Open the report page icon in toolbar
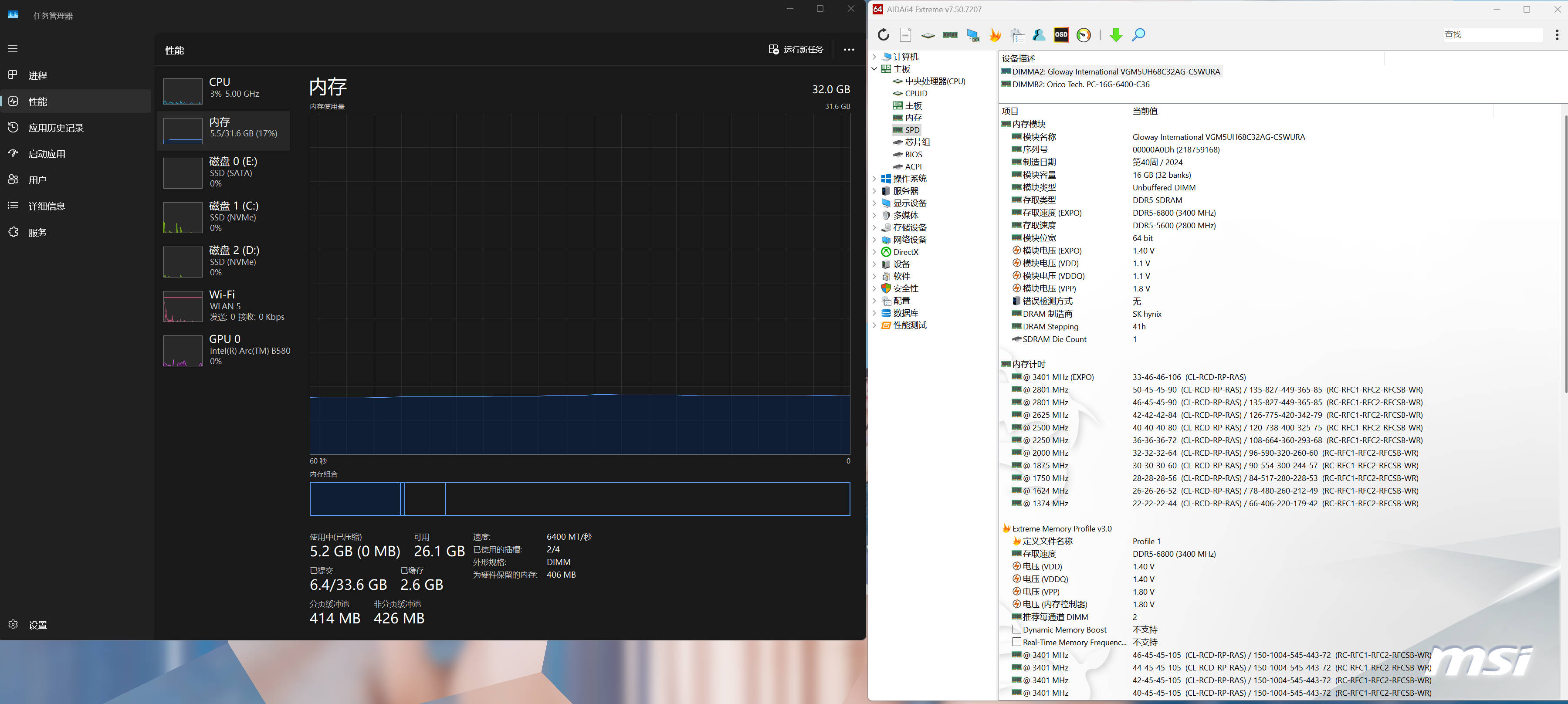Viewport: 1568px width, 704px height. [906, 35]
